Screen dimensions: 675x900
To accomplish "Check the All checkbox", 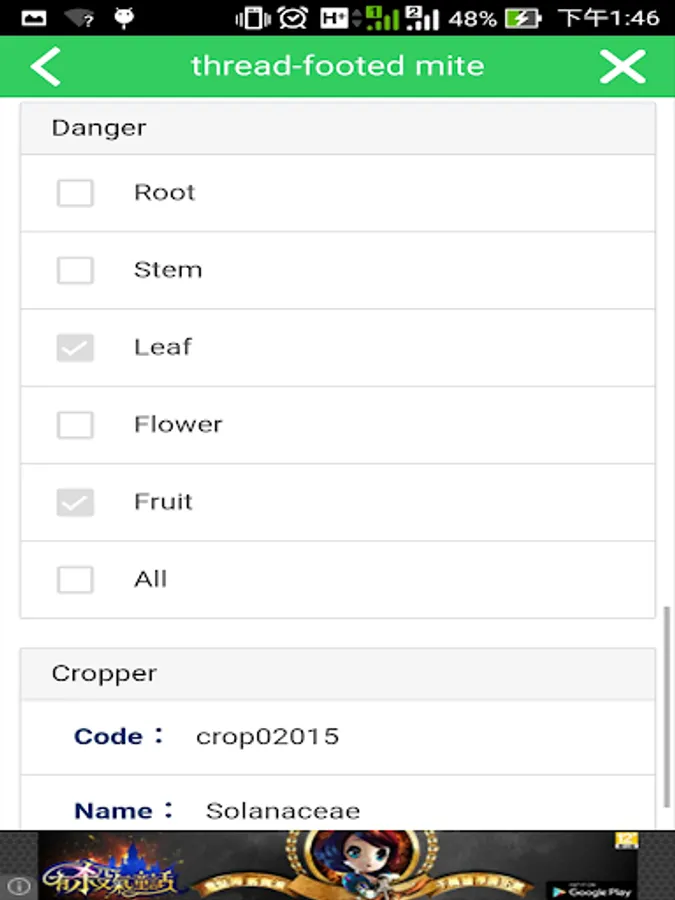I will click(75, 579).
